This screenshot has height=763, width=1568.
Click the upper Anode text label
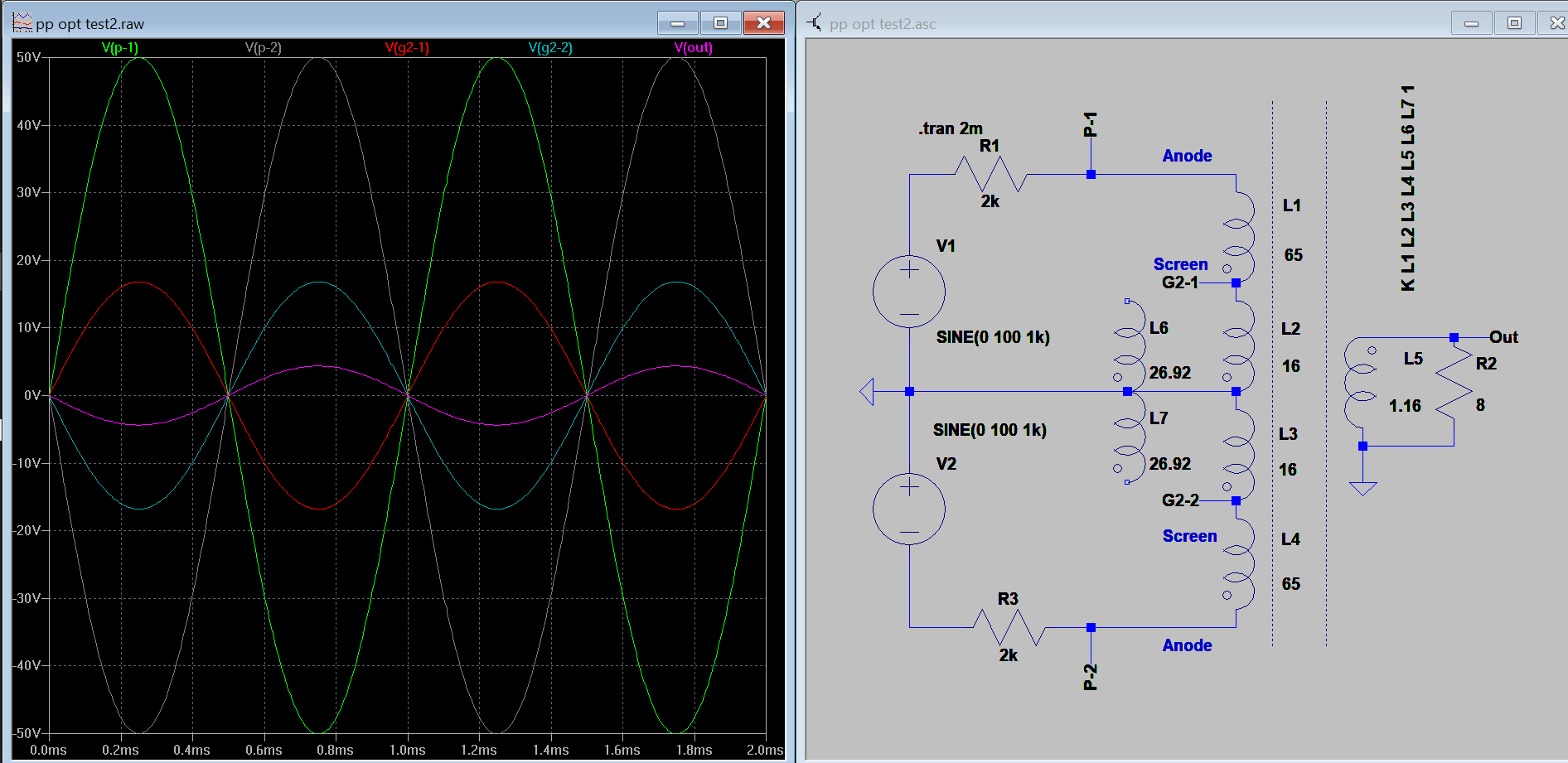coord(1187,156)
